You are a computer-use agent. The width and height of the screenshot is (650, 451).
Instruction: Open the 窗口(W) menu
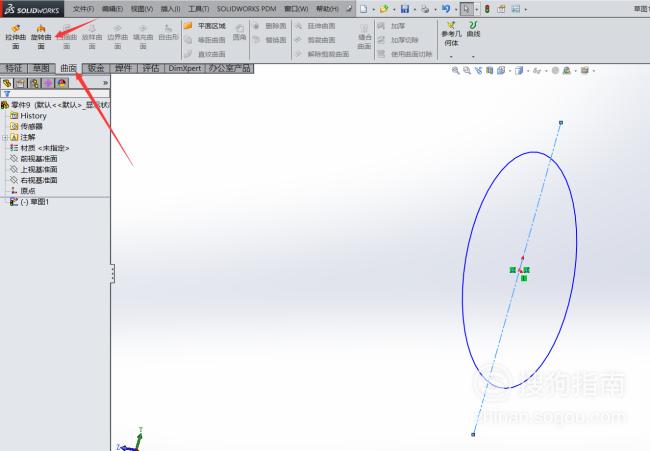coord(296,9)
